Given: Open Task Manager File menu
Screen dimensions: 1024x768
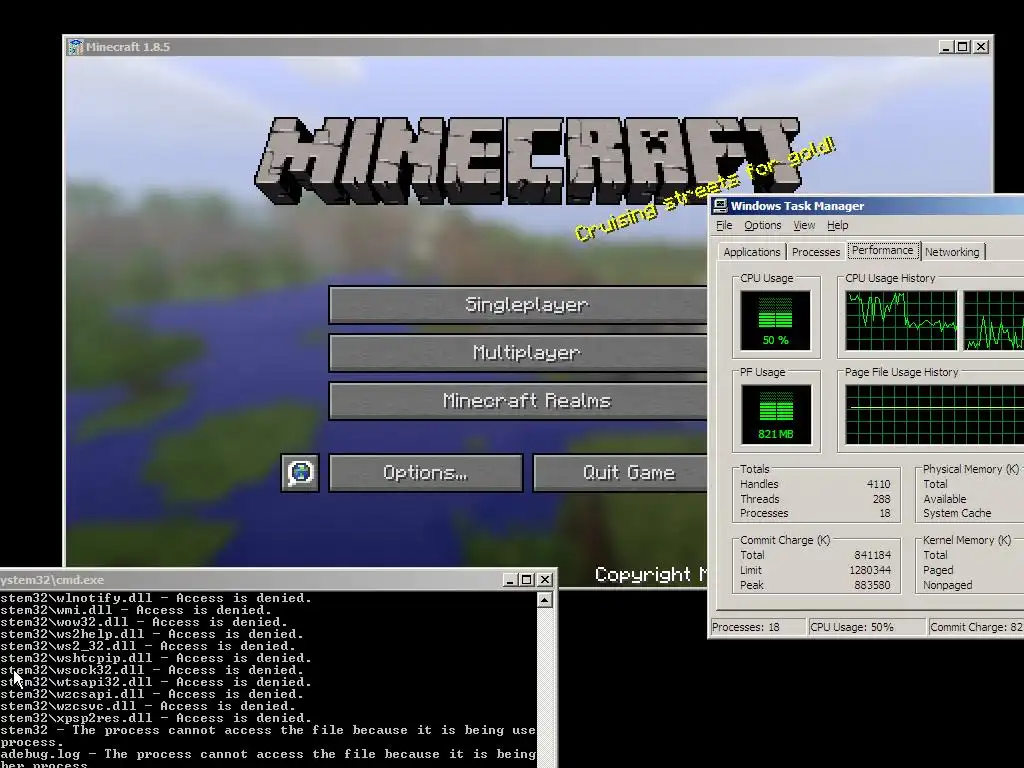Looking at the screenshot, I should 724,225.
